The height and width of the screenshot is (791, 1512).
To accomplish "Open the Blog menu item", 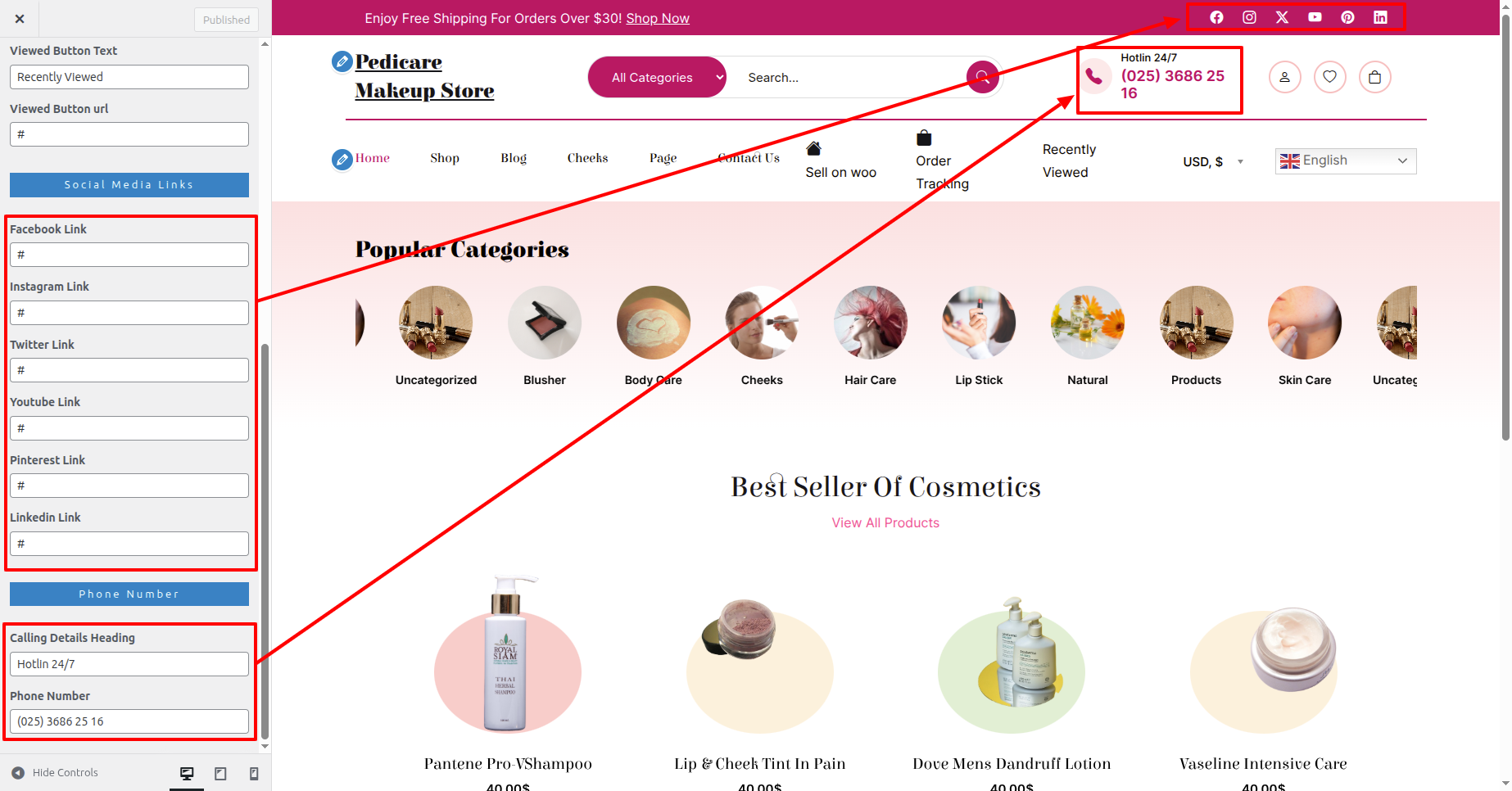I will pyautogui.click(x=514, y=158).
